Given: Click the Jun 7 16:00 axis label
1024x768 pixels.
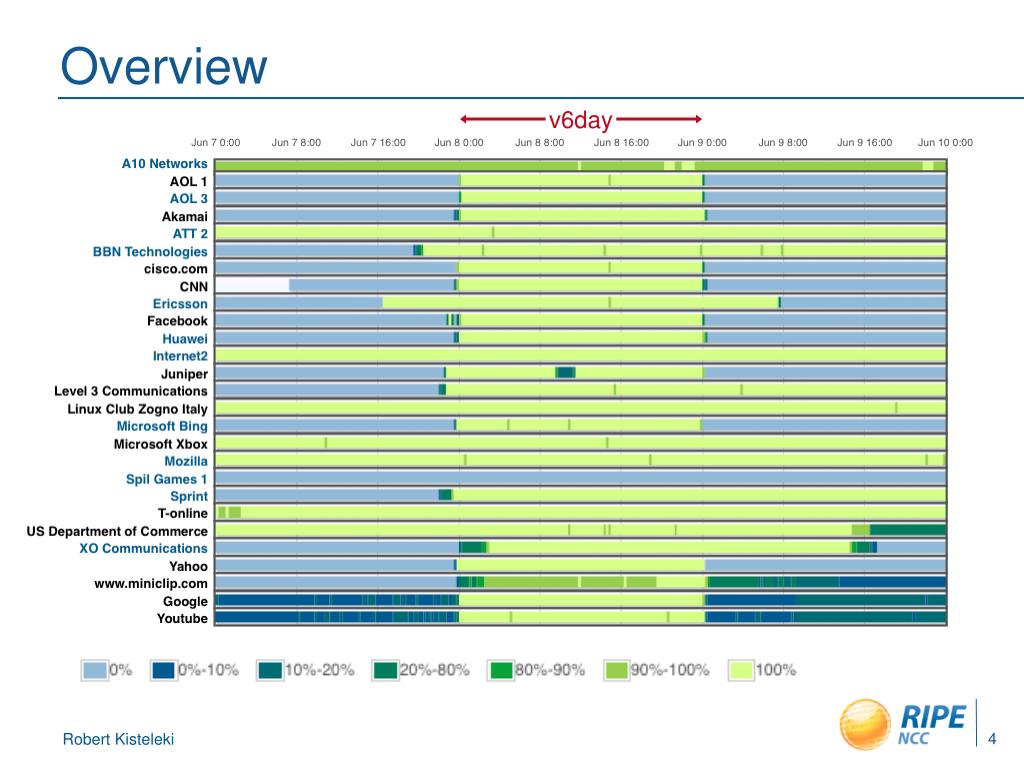Looking at the screenshot, I should [x=378, y=142].
